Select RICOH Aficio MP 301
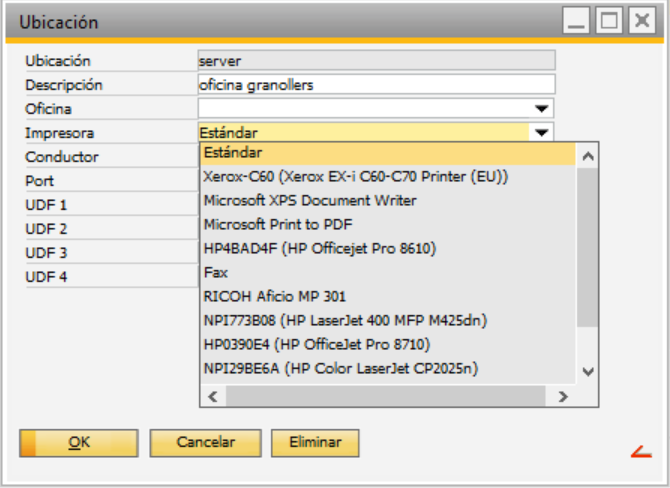This screenshot has height=488, width=670. click(x=388, y=296)
